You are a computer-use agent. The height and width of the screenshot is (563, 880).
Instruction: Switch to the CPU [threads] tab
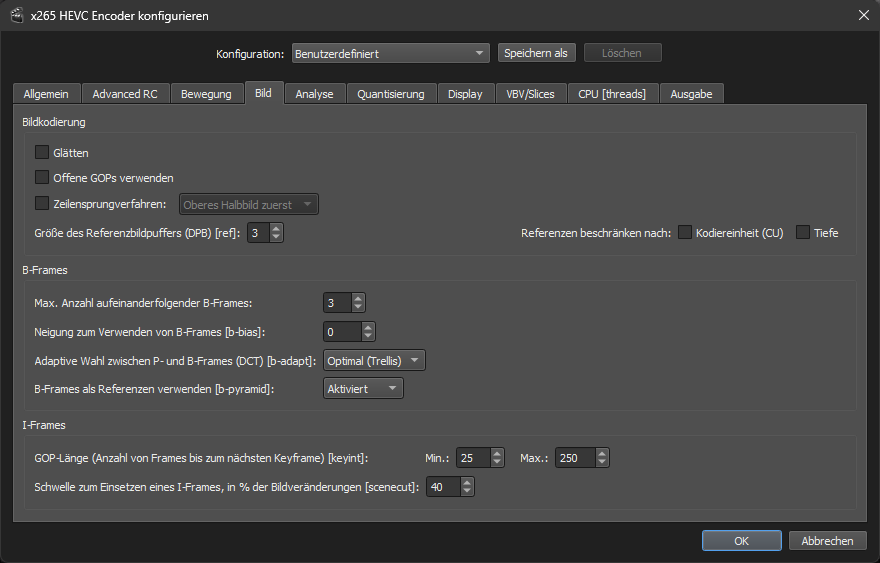[613, 94]
